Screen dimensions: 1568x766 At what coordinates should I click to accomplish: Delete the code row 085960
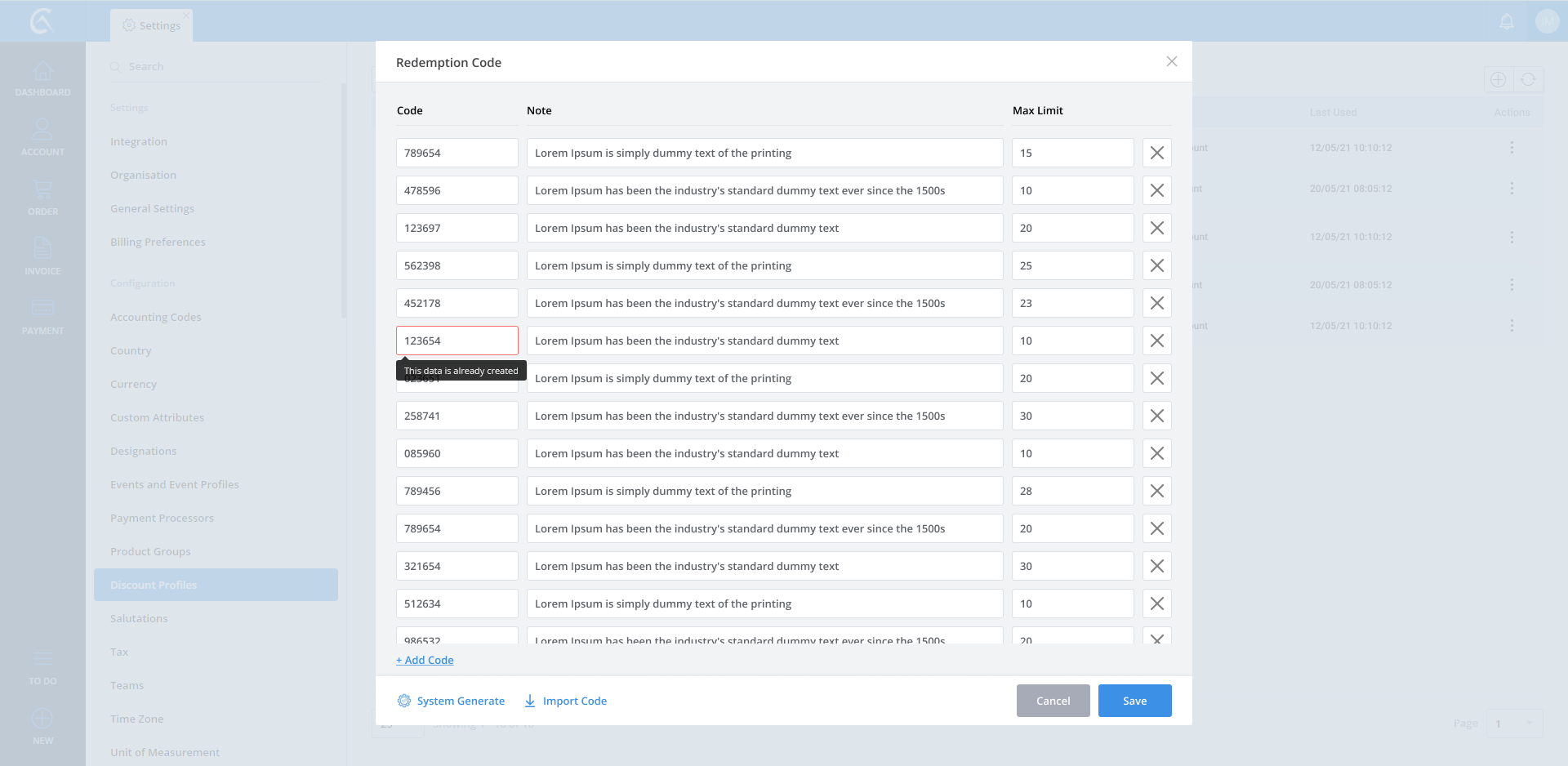[x=1156, y=453]
